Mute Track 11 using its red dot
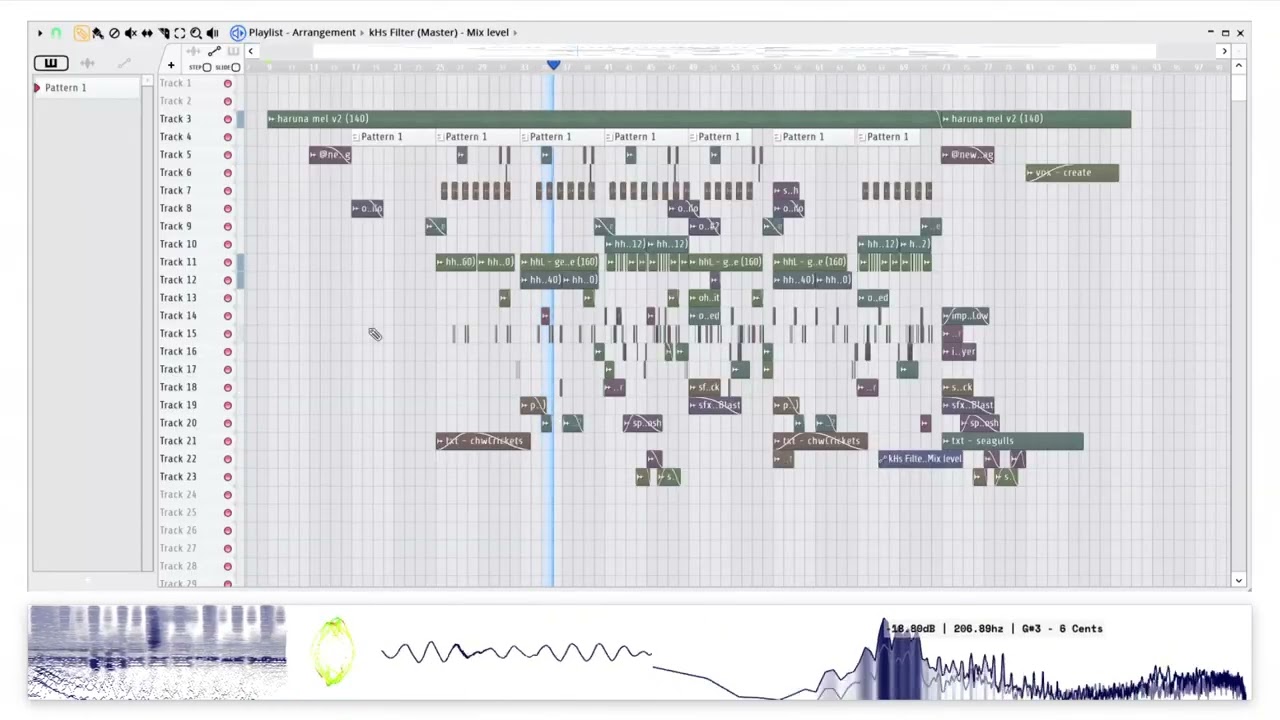Image resolution: width=1280 pixels, height=720 pixels. 228,262
